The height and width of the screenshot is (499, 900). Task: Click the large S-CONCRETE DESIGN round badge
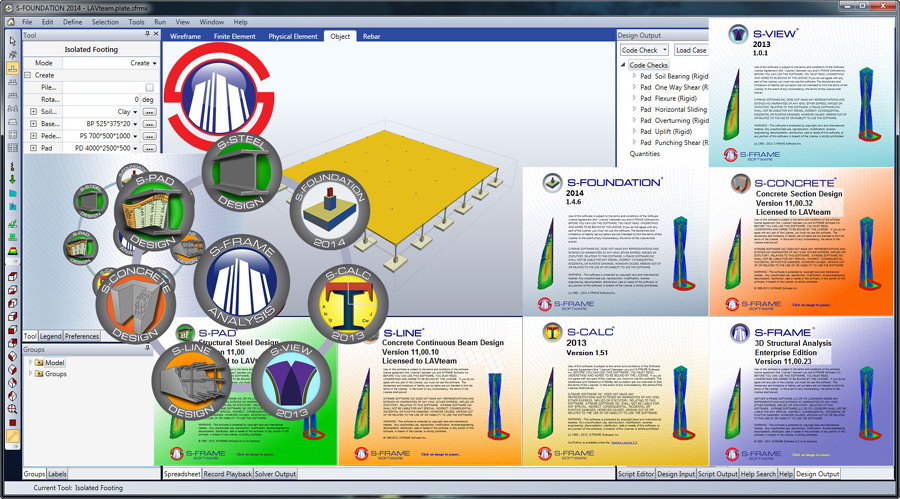click(x=135, y=304)
